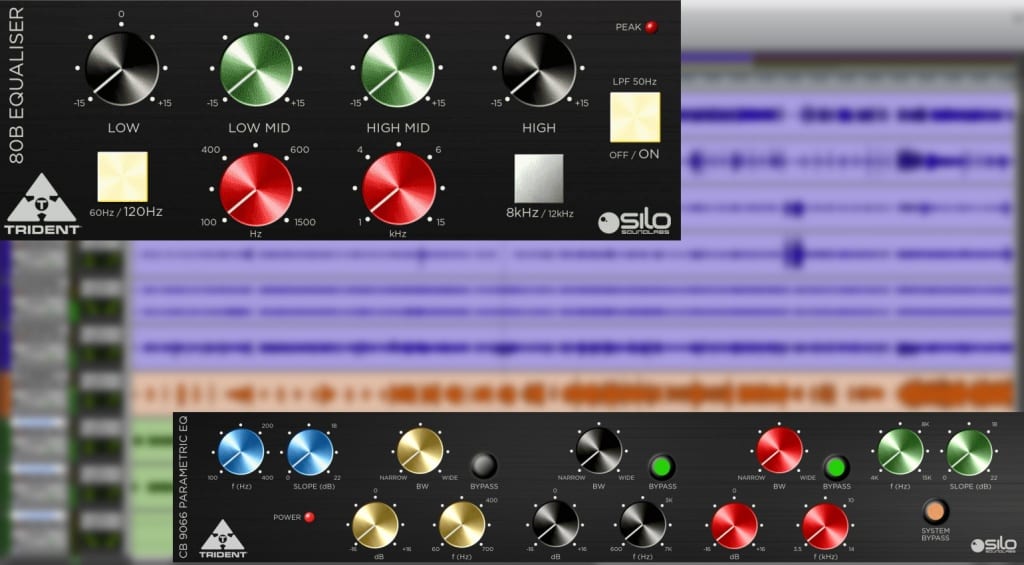Click the 'LPF 50Hz' label
The height and width of the screenshot is (565, 1024).
pos(634,82)
